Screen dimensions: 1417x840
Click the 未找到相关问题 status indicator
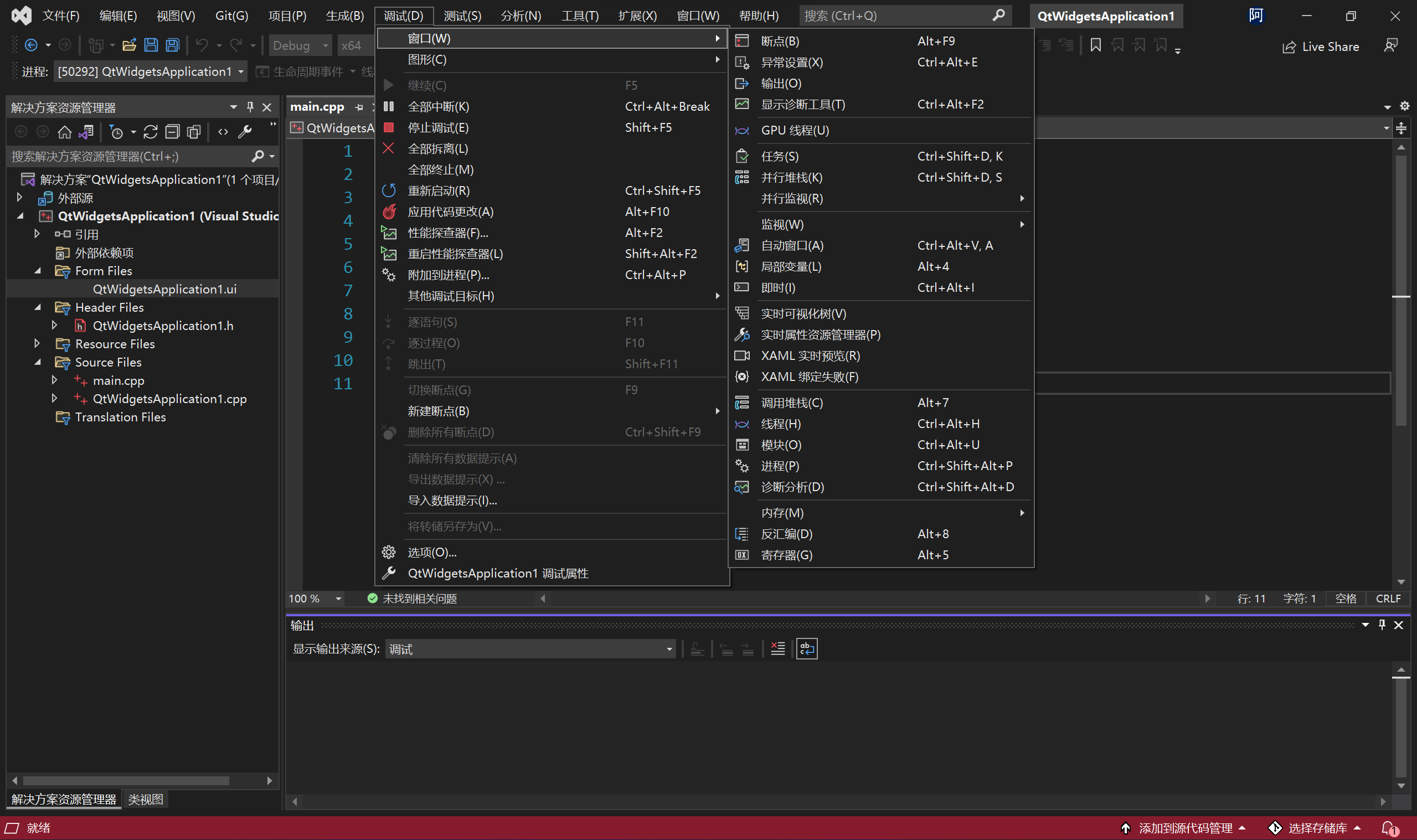point(412,599)
